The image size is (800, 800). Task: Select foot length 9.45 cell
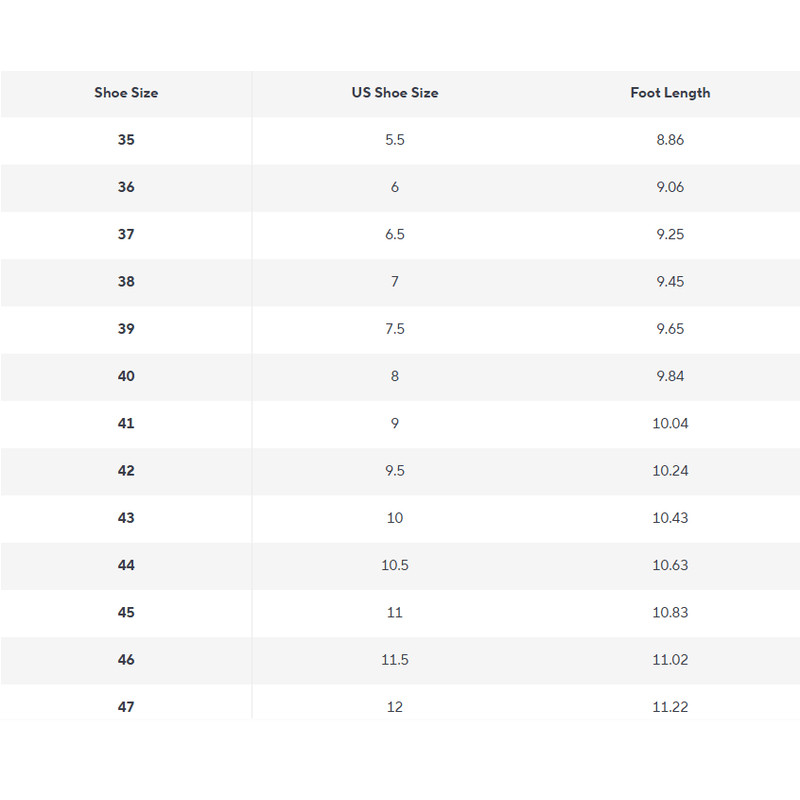pyautogui.click(x=670, y=282)
